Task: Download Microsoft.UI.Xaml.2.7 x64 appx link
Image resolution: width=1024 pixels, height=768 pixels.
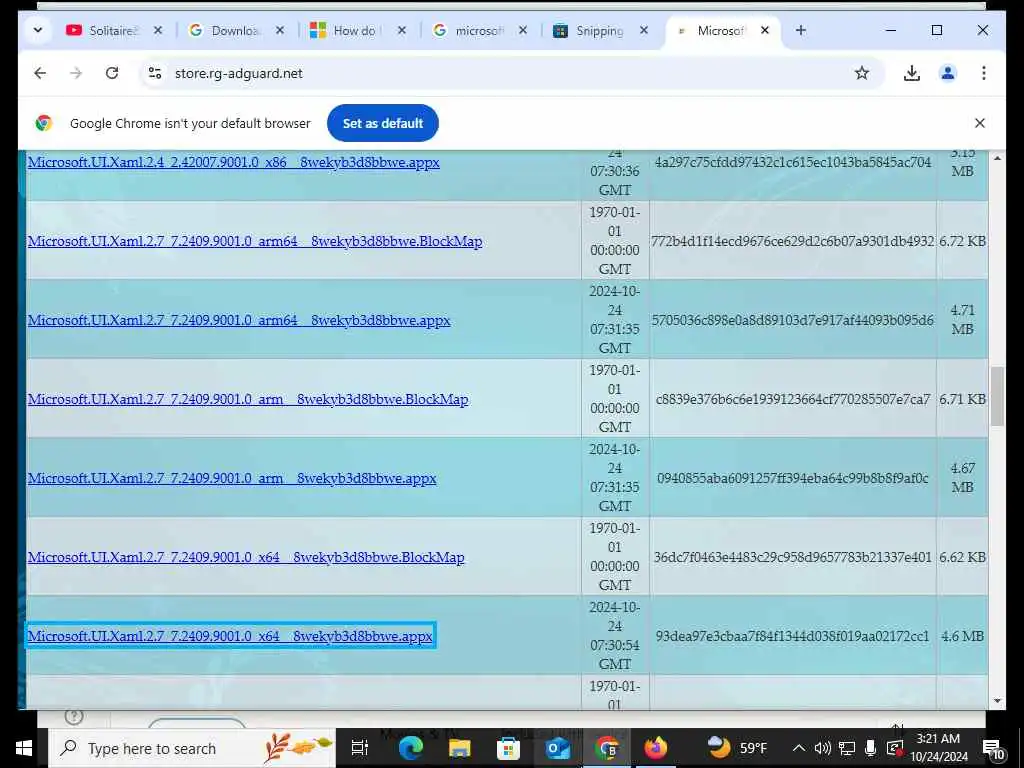Action: click(x=230, y=635)
